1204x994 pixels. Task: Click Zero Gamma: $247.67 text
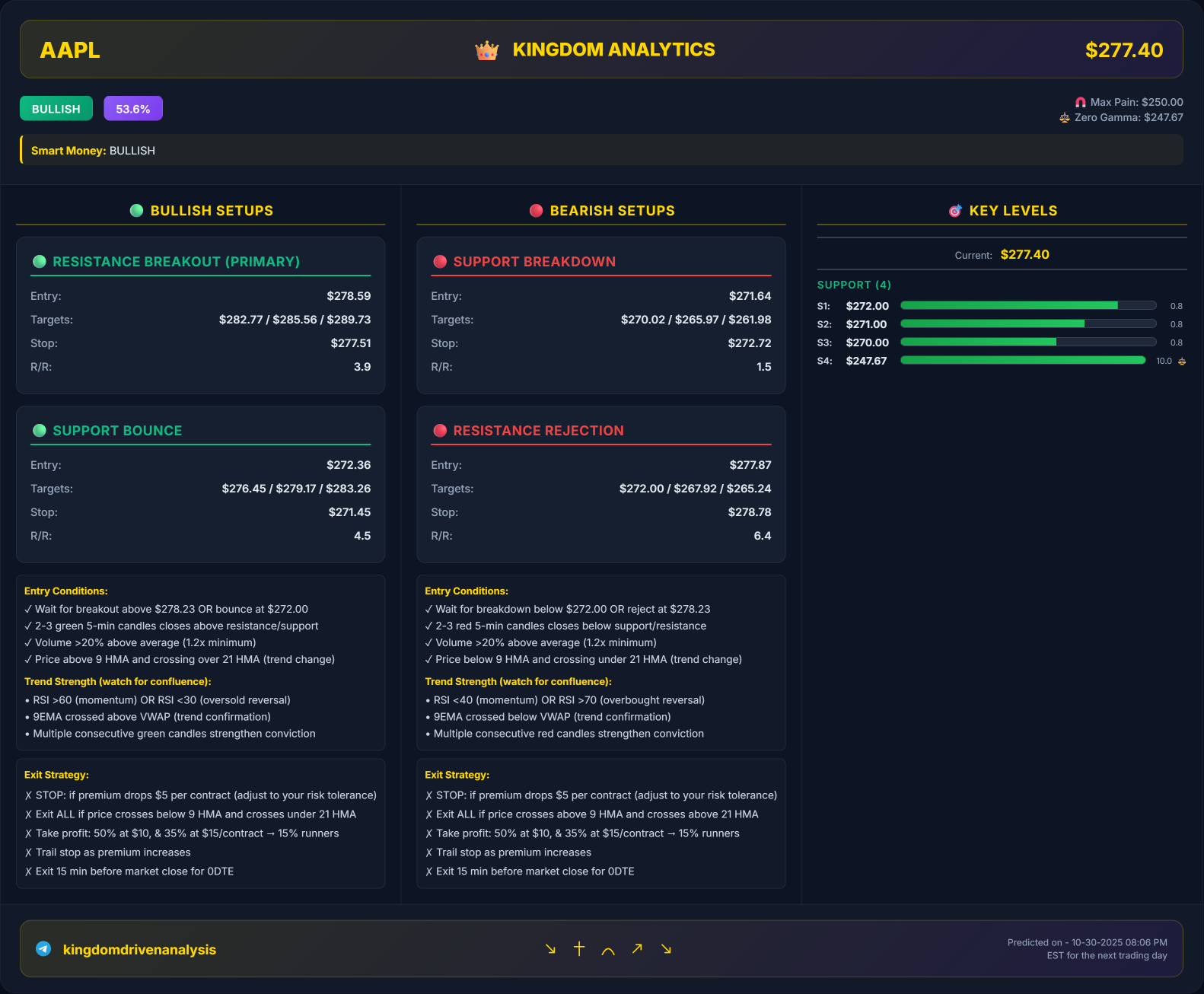[1129, 118]
